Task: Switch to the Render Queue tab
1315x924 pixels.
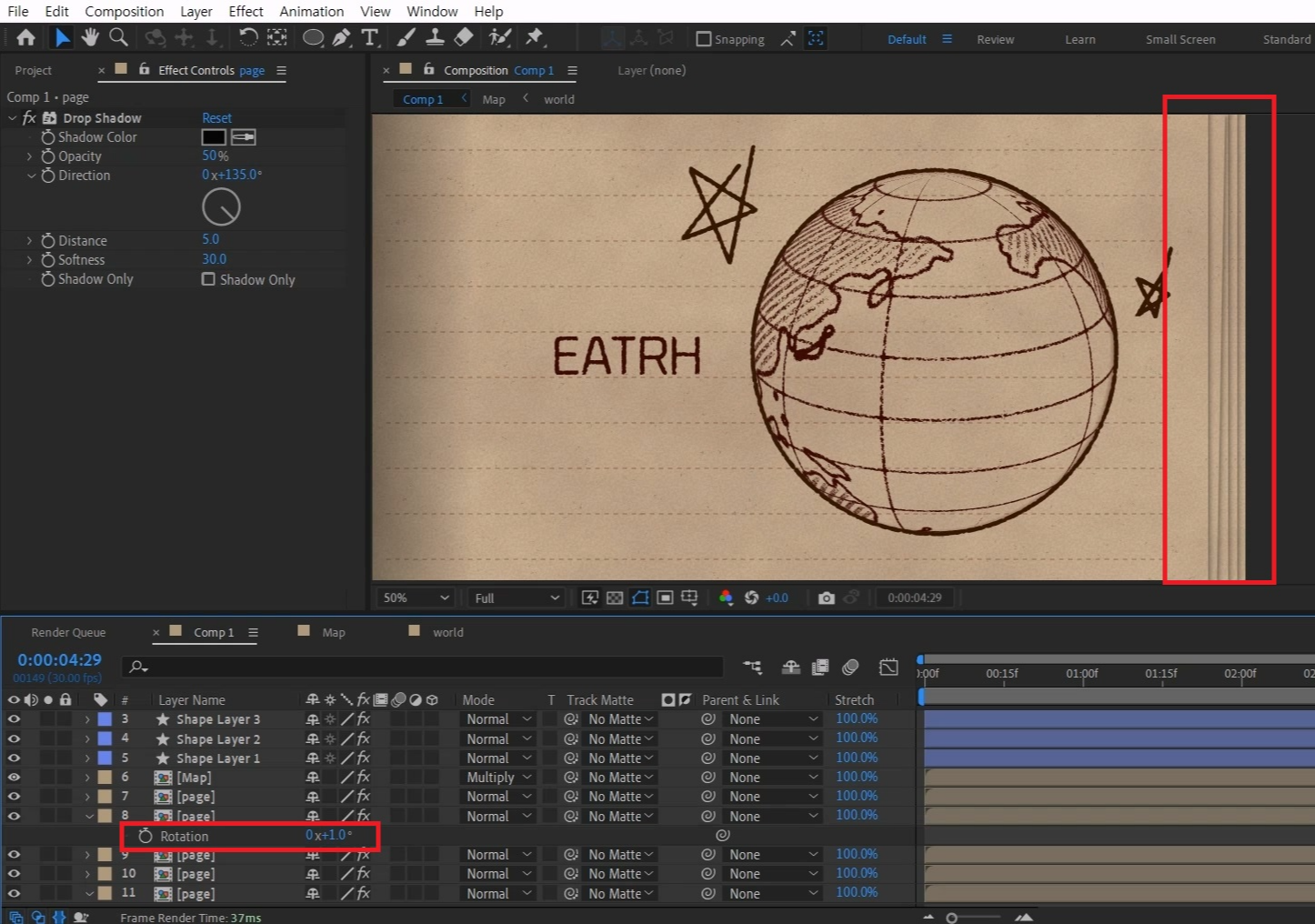Action: (68, 632)
